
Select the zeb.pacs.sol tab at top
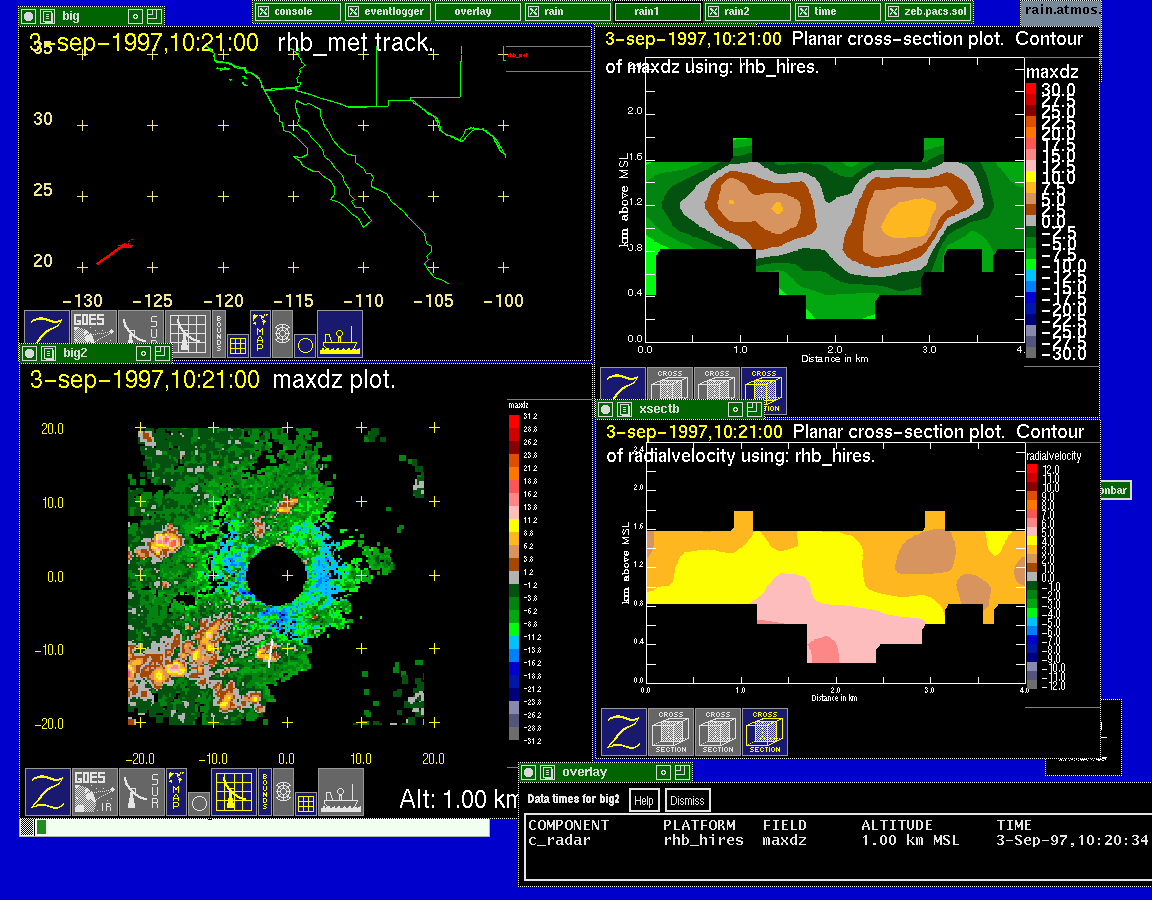(x=926, y=11)
